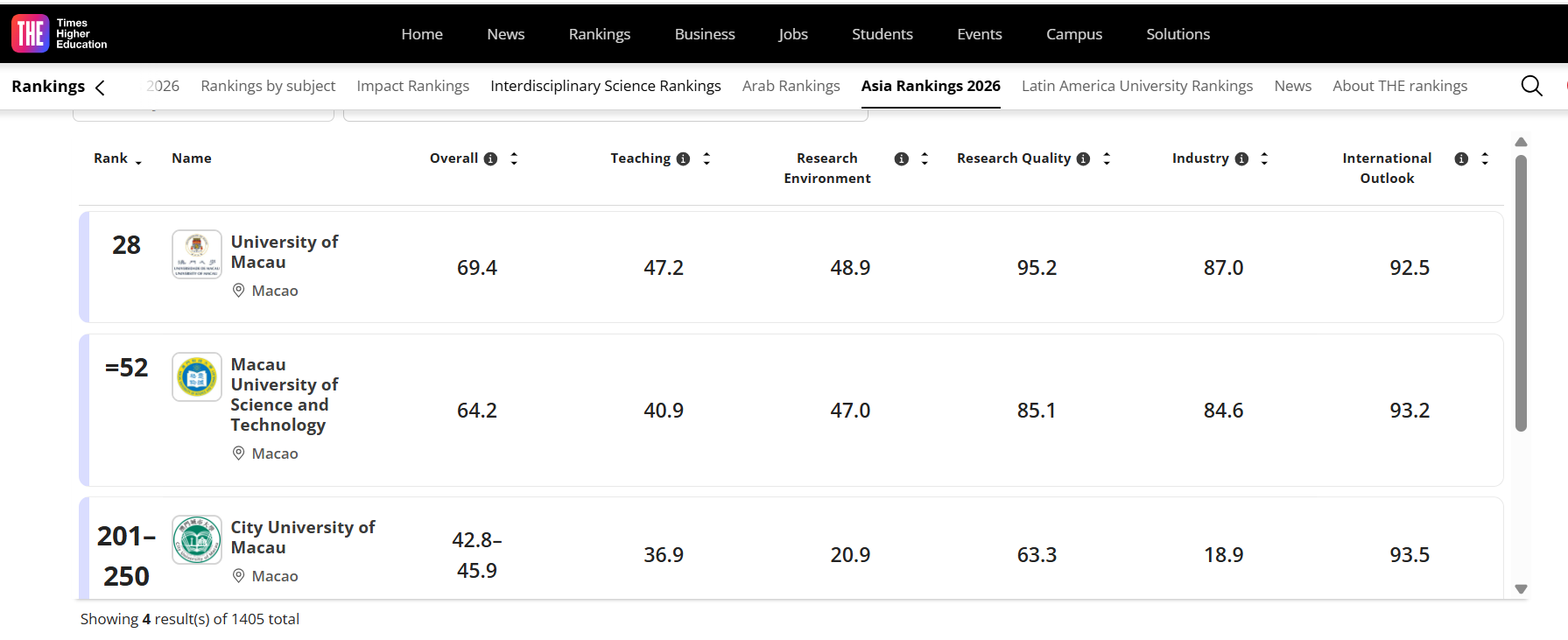Open City University of Macau logo

coord(197,539)
